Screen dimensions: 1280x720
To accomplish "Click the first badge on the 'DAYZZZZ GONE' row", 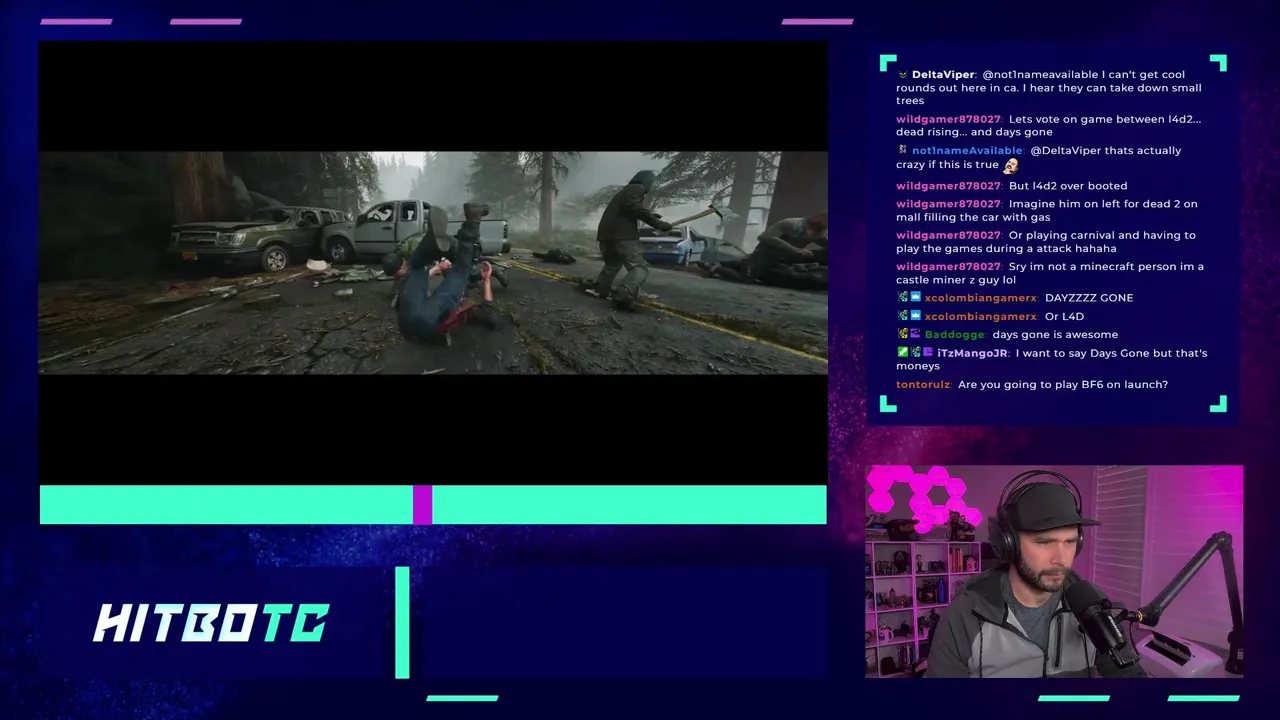I will [902, 298].
